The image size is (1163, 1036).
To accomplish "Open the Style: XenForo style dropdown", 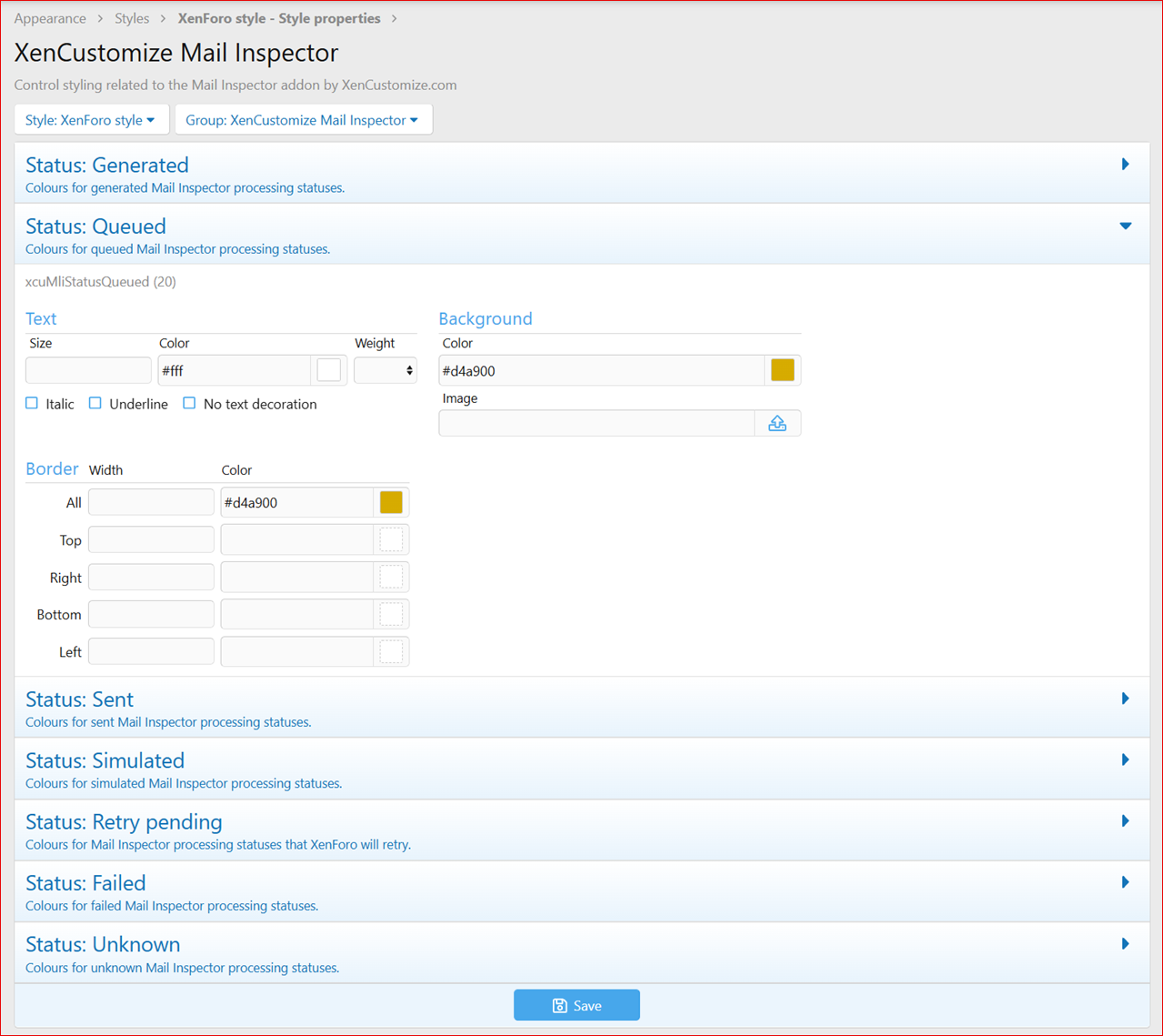I will [x=91, y=119].
